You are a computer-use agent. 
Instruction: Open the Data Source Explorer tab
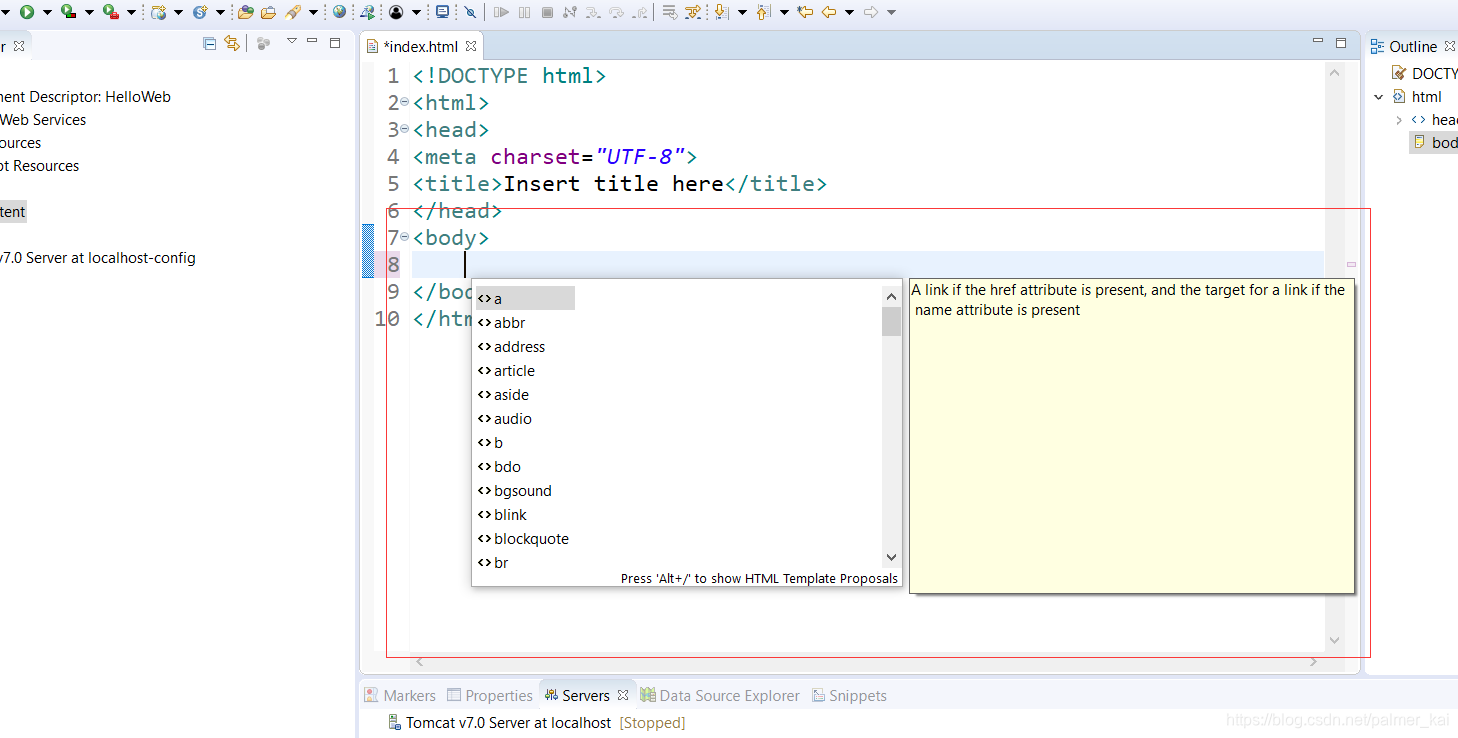[x=720, y=695]
